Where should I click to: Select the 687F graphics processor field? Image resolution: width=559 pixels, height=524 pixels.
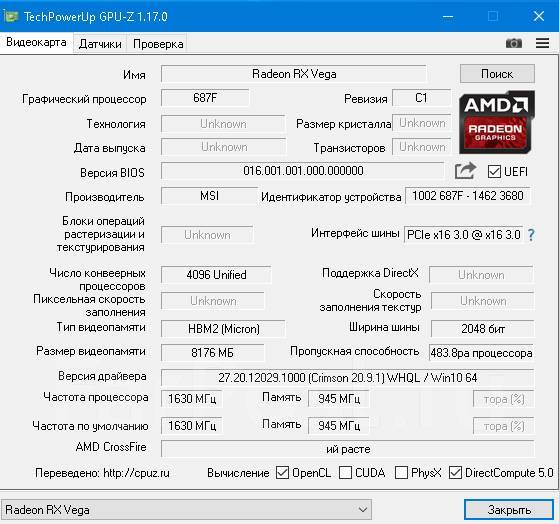click(x=205, y=98)
